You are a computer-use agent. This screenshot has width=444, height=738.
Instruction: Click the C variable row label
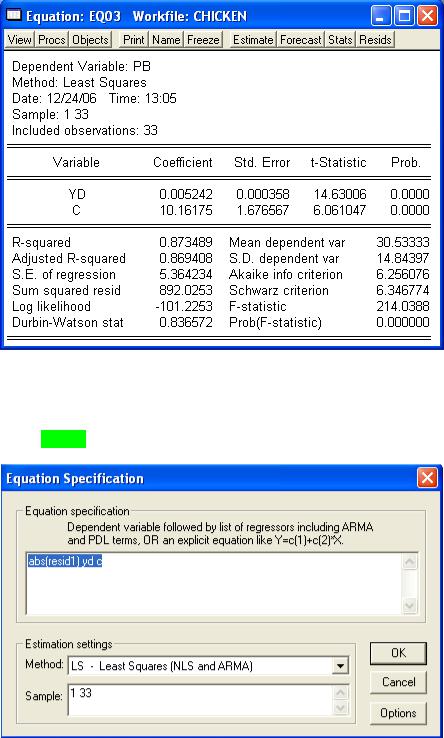point(76,210)
